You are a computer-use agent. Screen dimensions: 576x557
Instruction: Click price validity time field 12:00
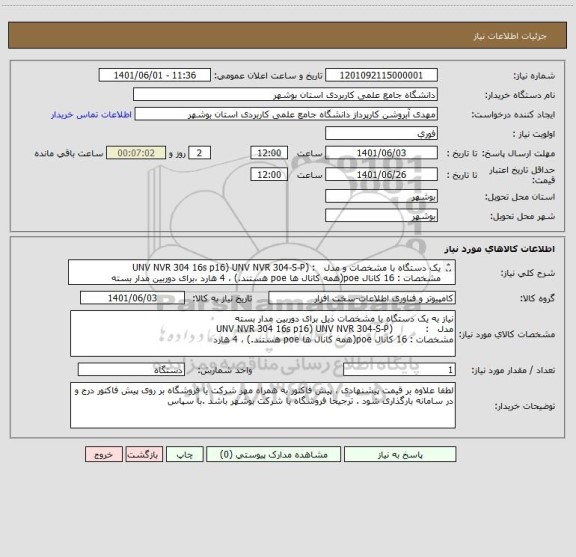[269, 175]
